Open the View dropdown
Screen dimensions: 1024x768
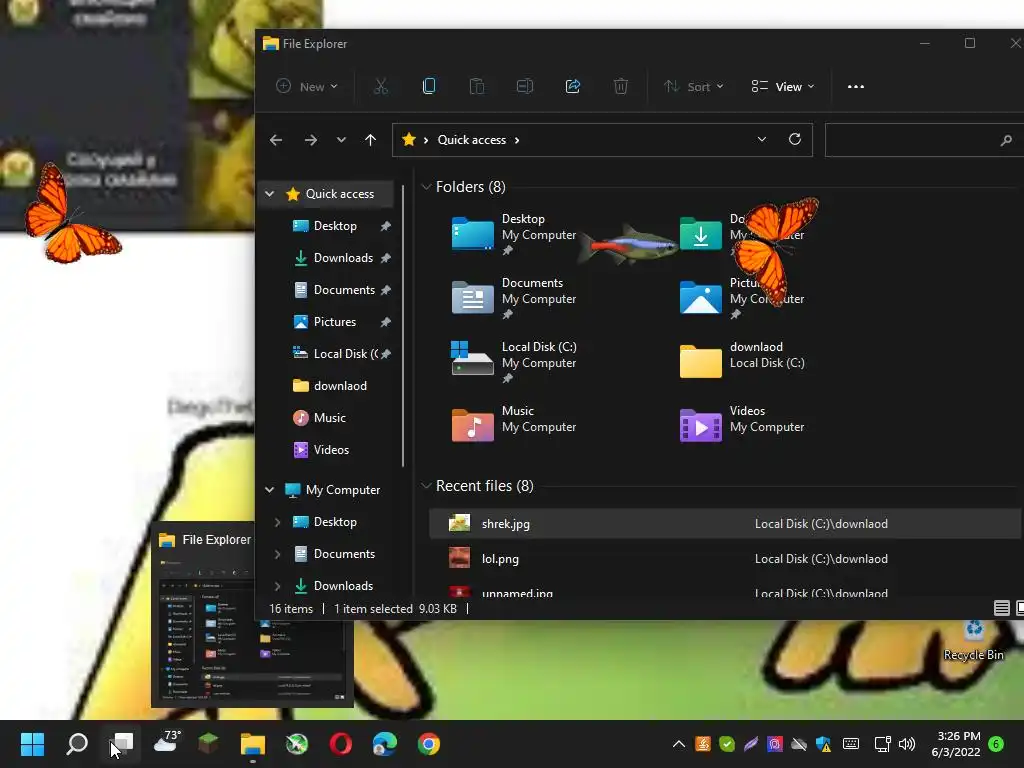pyautogui.click(x=783, y=86)
